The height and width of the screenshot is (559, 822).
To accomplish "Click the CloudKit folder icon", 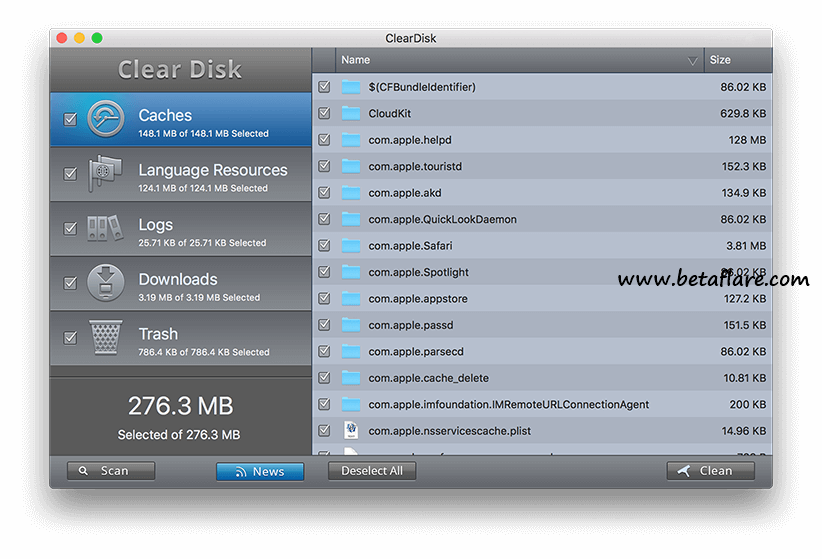I will tap(350, 113).
